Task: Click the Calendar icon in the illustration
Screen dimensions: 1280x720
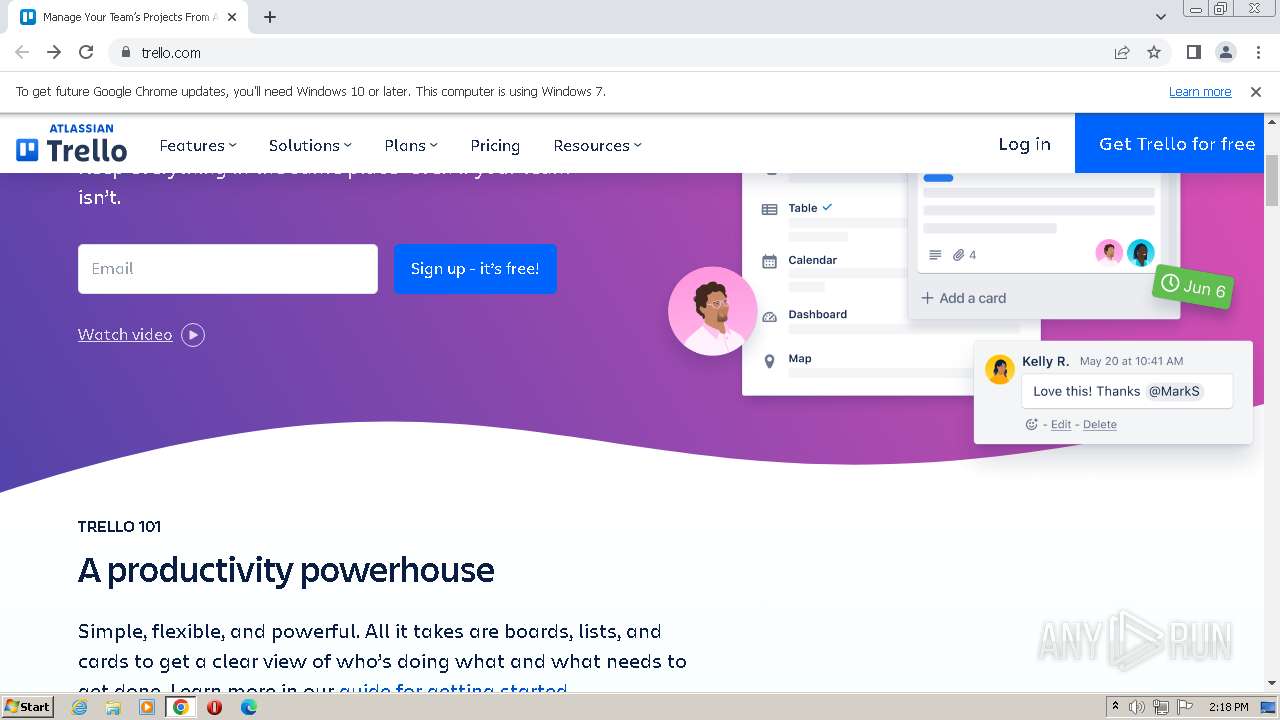Action: coord(769,261)
